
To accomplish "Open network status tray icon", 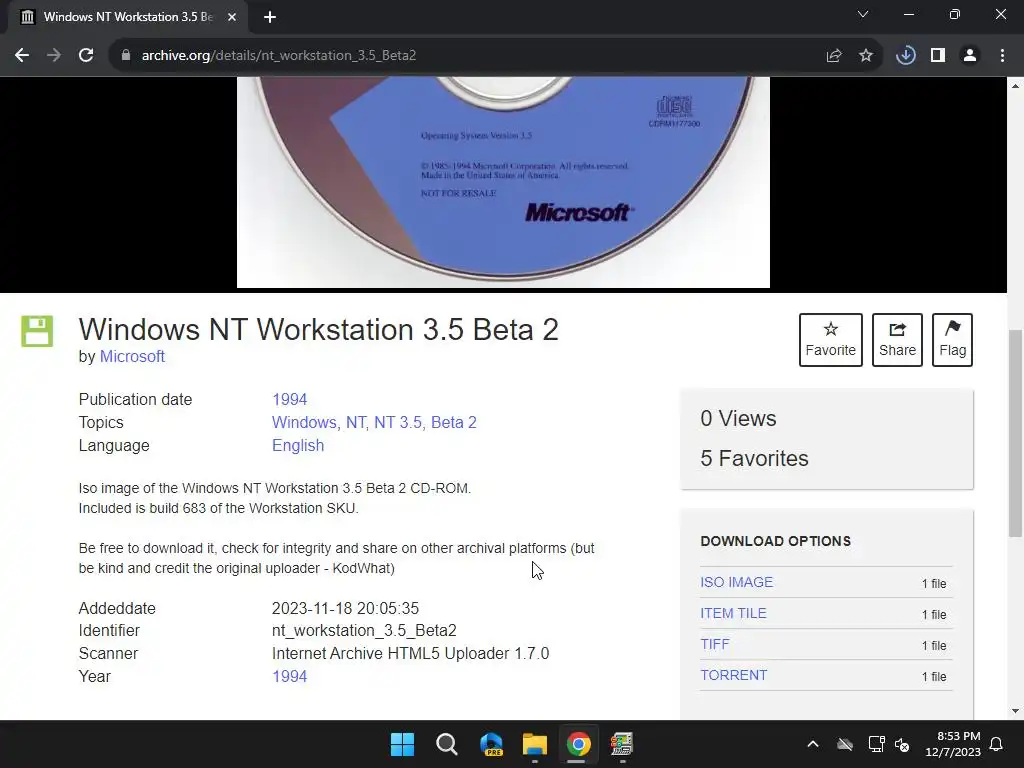I will 876,744.
